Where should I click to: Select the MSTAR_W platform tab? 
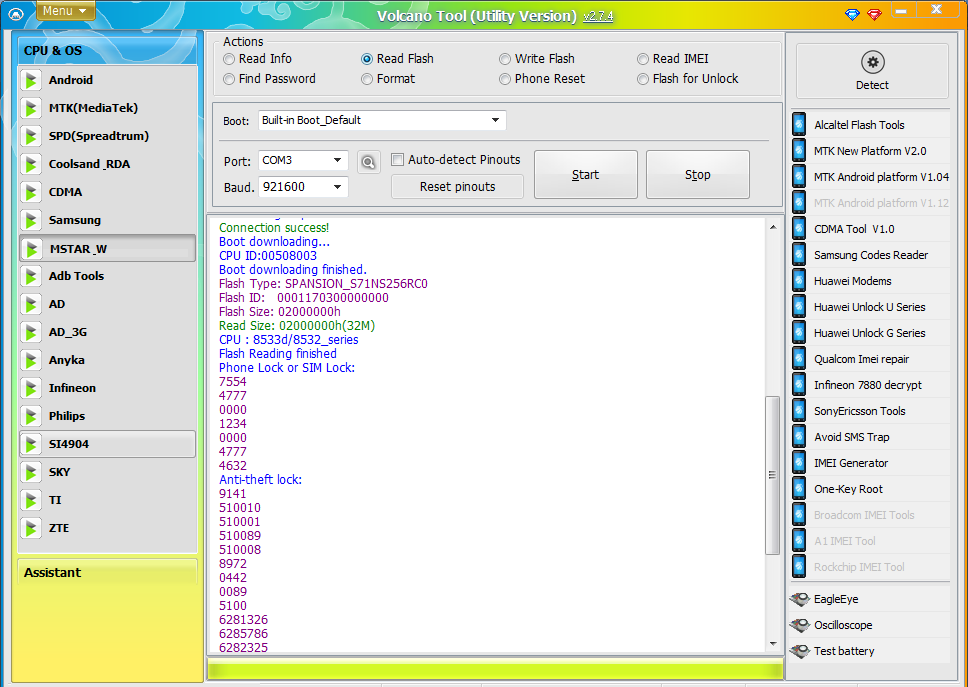107,249
